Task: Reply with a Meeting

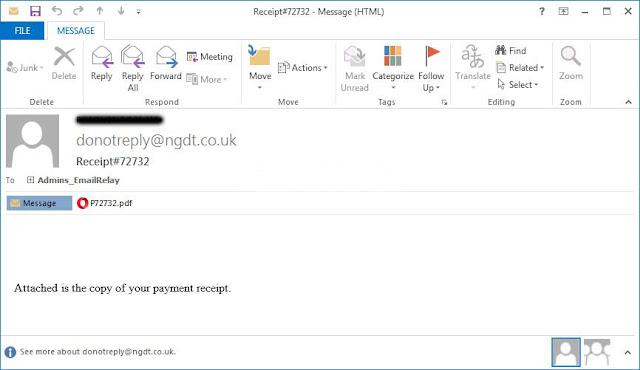Action: (x=209, y=57)
